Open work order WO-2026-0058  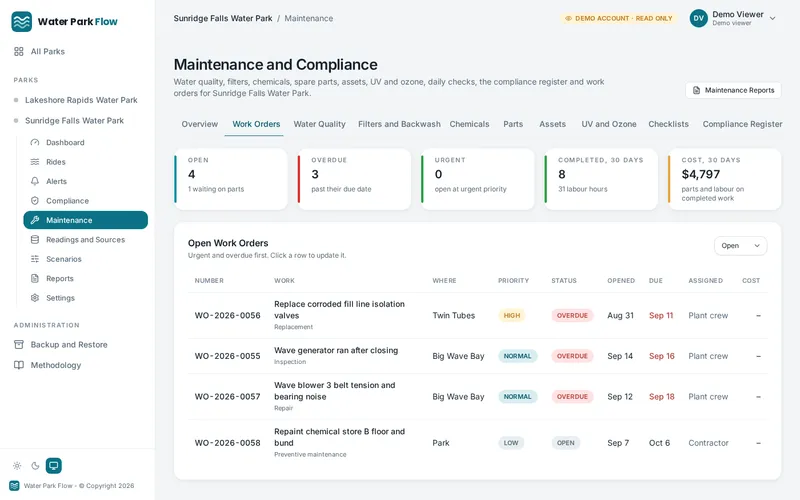478,443
